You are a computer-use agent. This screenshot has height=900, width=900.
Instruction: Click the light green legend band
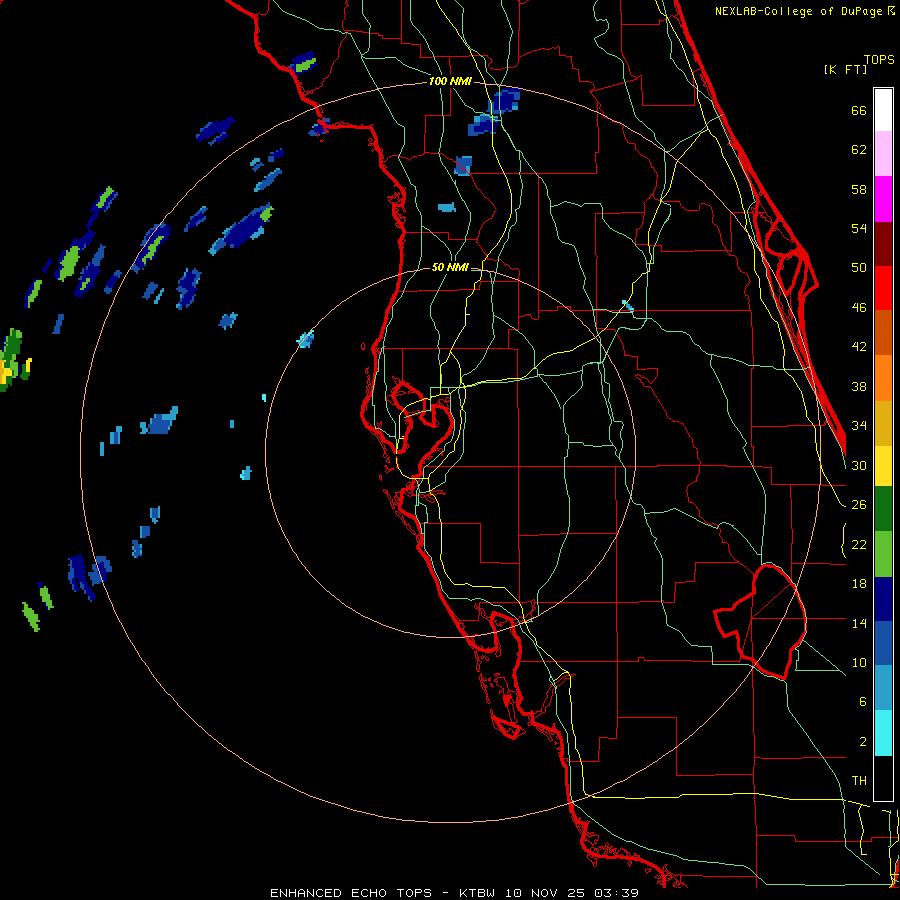[883, 554]
